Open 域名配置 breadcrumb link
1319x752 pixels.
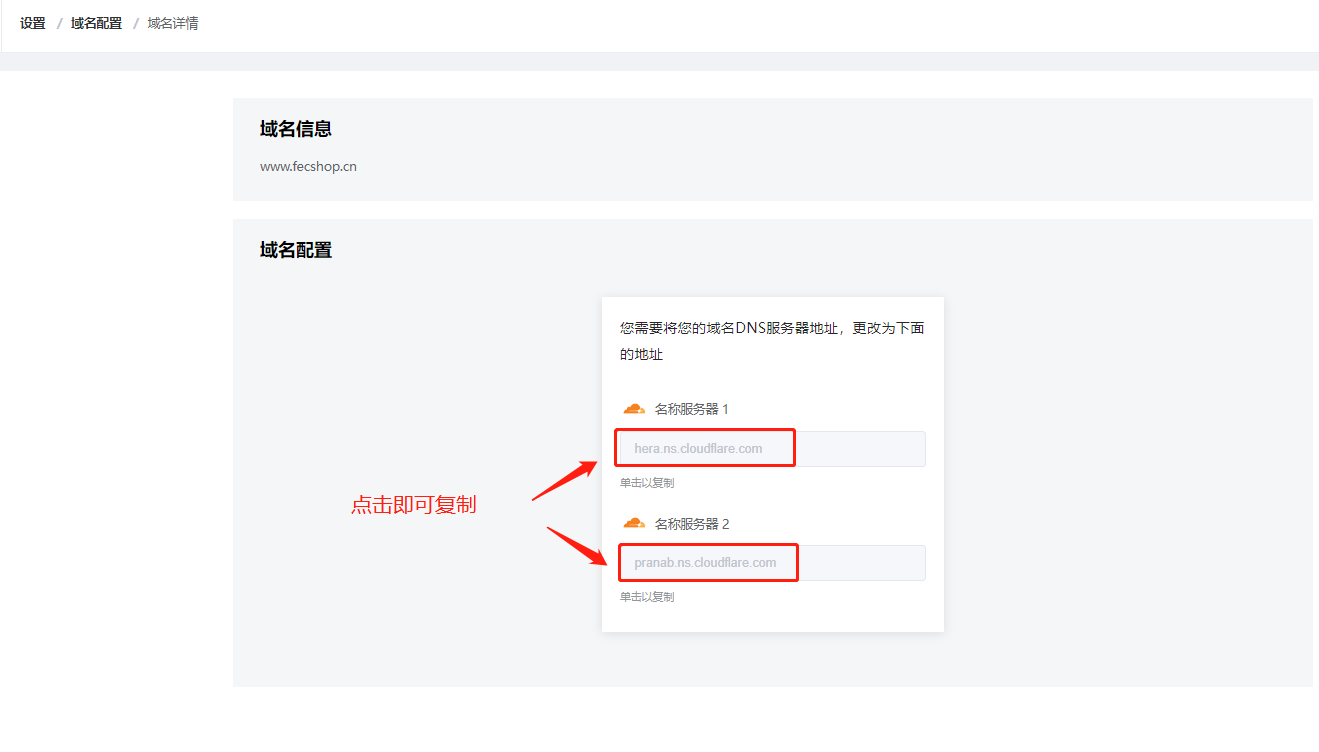96,23
